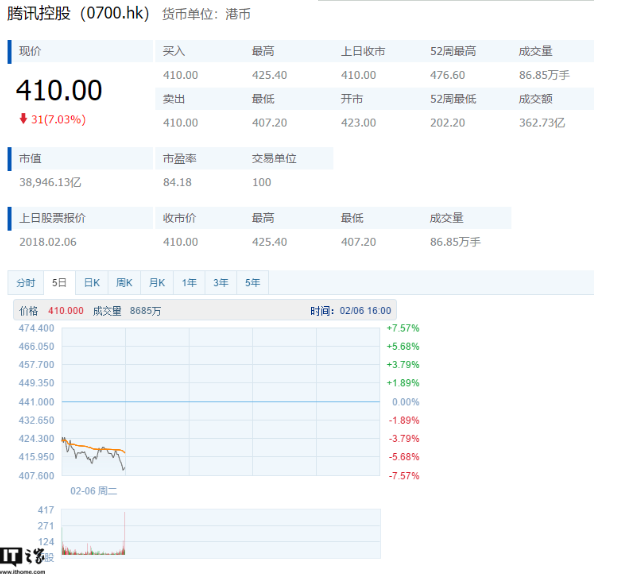This screenshot has height=579, width=617.
Task: Click the 市值 header
Action: click(30, 159)
